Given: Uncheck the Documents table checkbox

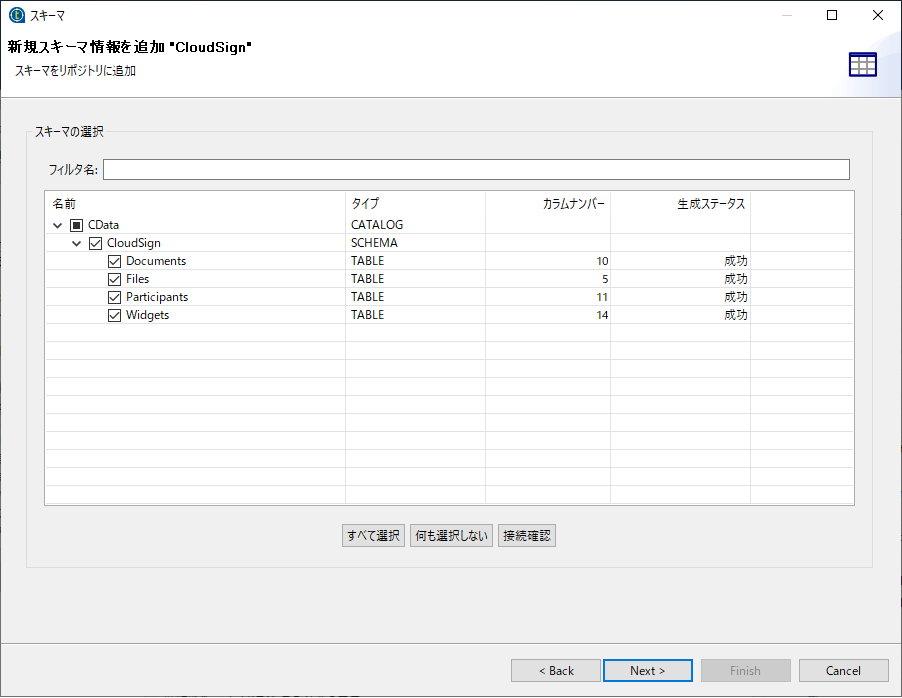Looking at the screenshot, I should click(x=114, y=261).
